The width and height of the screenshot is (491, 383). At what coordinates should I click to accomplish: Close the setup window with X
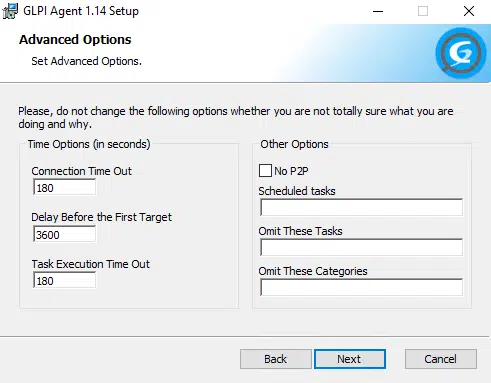(469, 11)
